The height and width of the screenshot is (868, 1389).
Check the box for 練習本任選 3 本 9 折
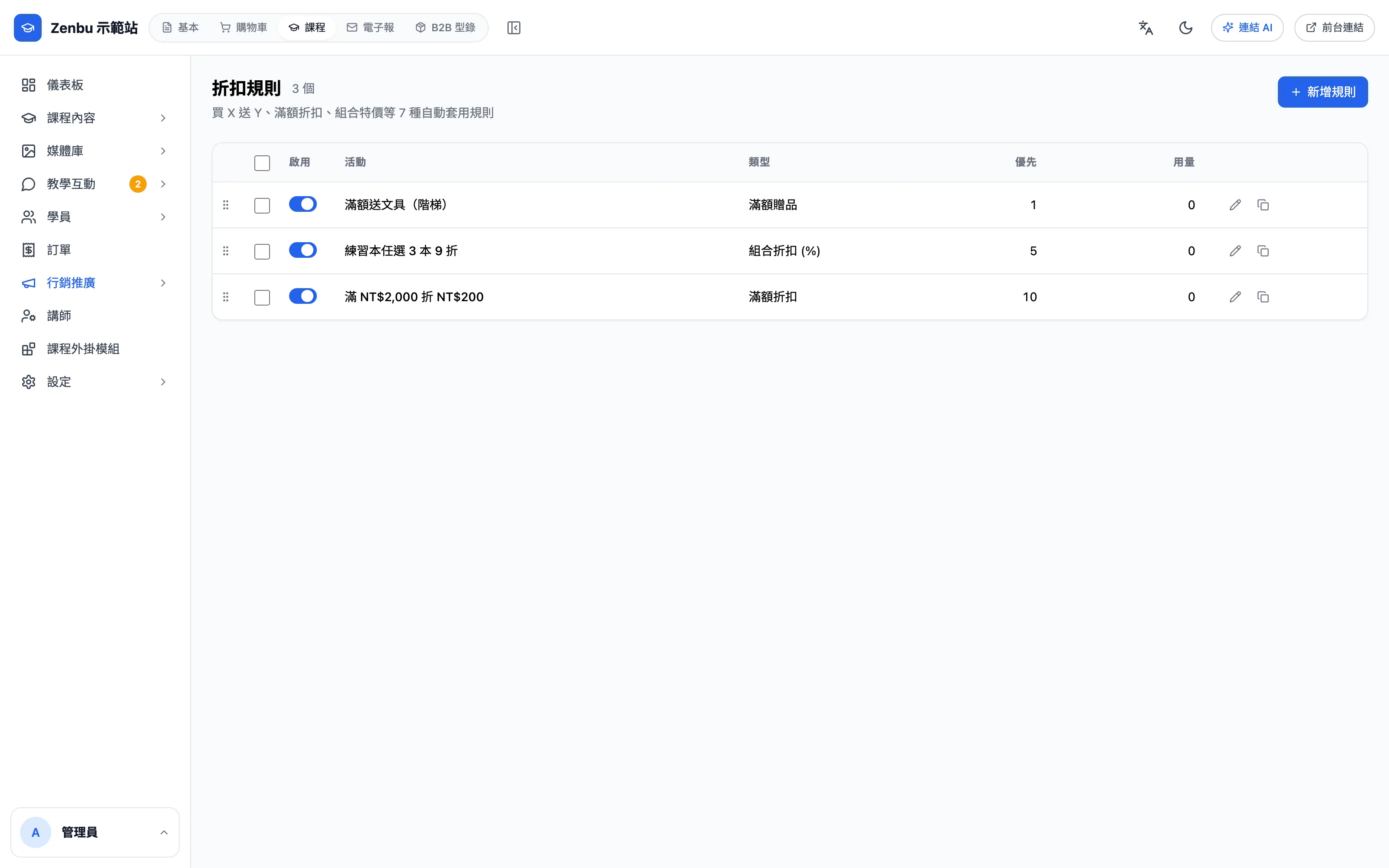pyautogui.click(x=262, y=251)
